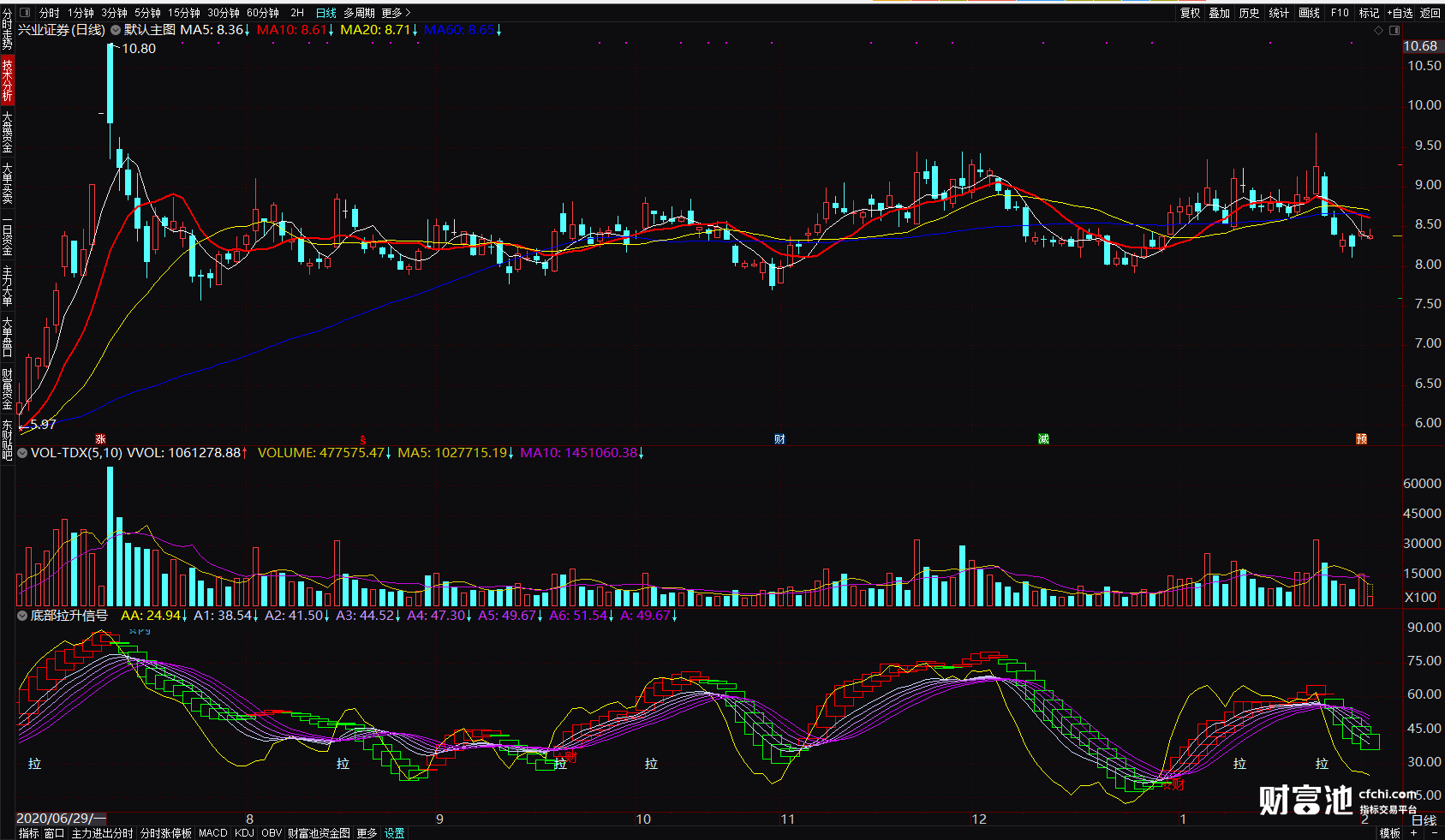Open the 主力大单 sidebar tab
The width and height of the screenshot is (1445, 840).
point(7,286)
